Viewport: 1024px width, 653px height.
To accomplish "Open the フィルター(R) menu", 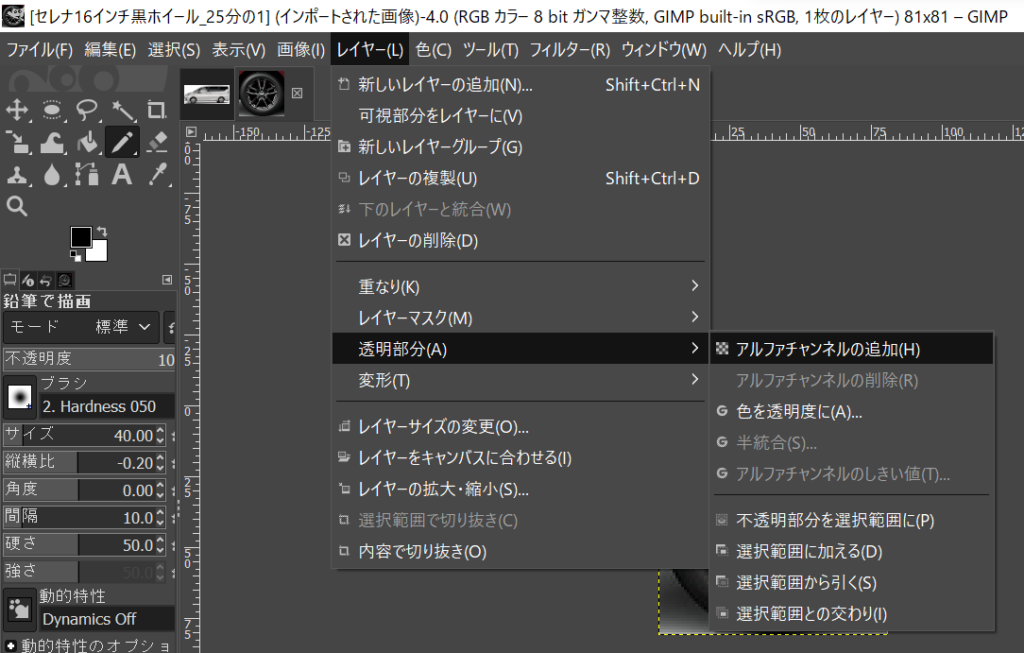I will 569,49.
